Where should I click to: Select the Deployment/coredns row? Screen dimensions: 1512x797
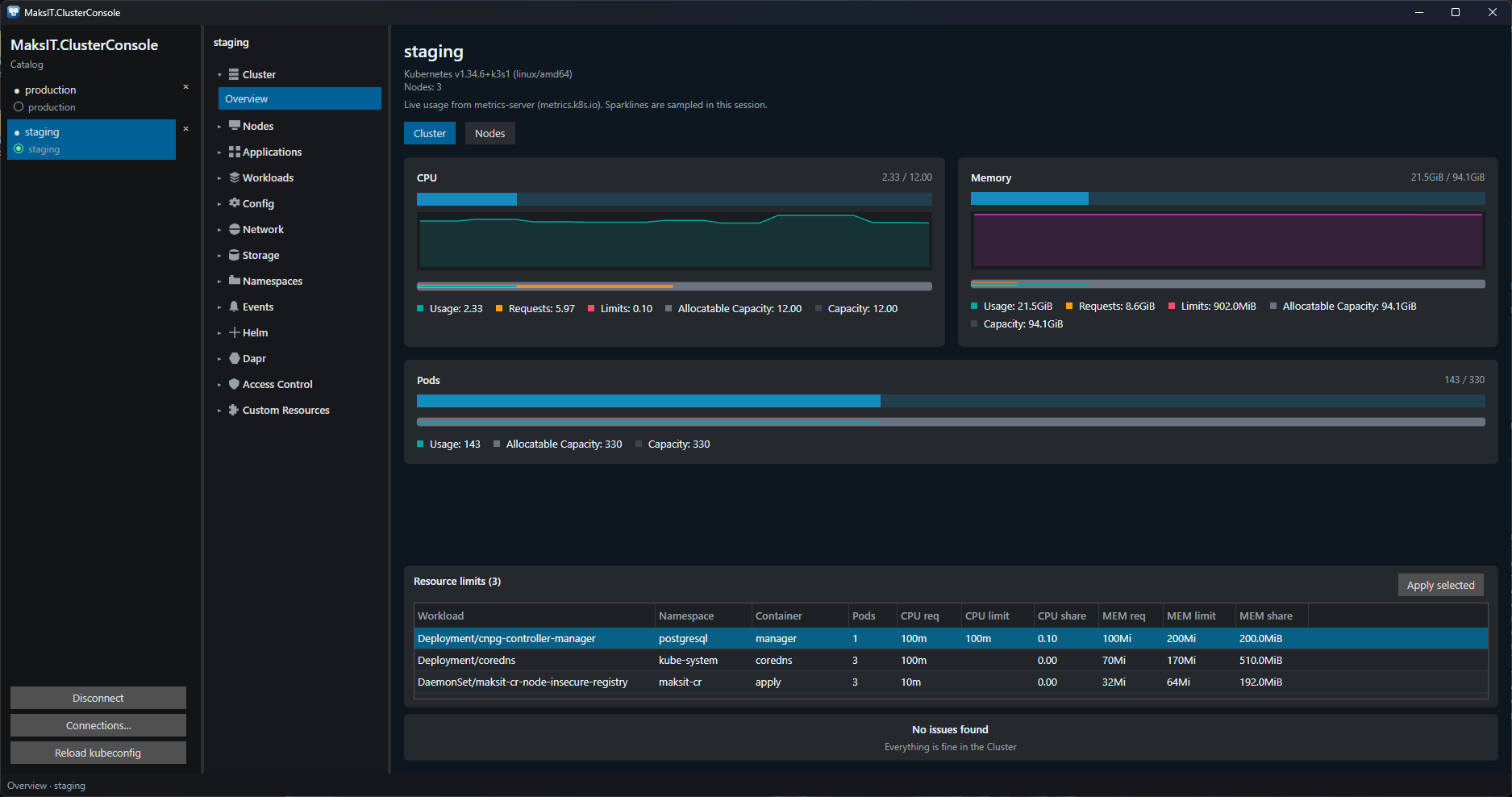pos(951,660)
